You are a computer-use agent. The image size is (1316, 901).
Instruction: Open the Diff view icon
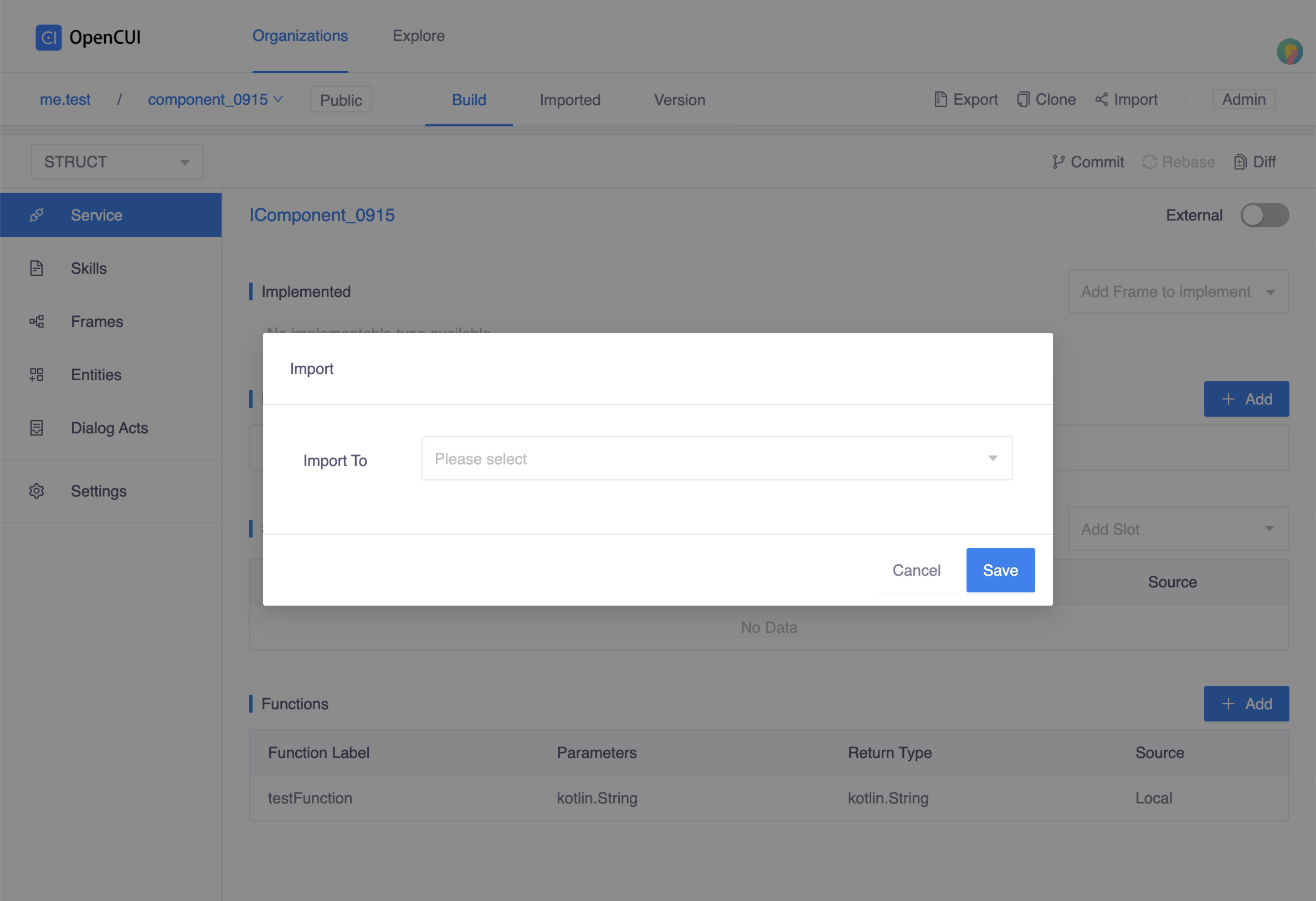tap(1240, 161)
